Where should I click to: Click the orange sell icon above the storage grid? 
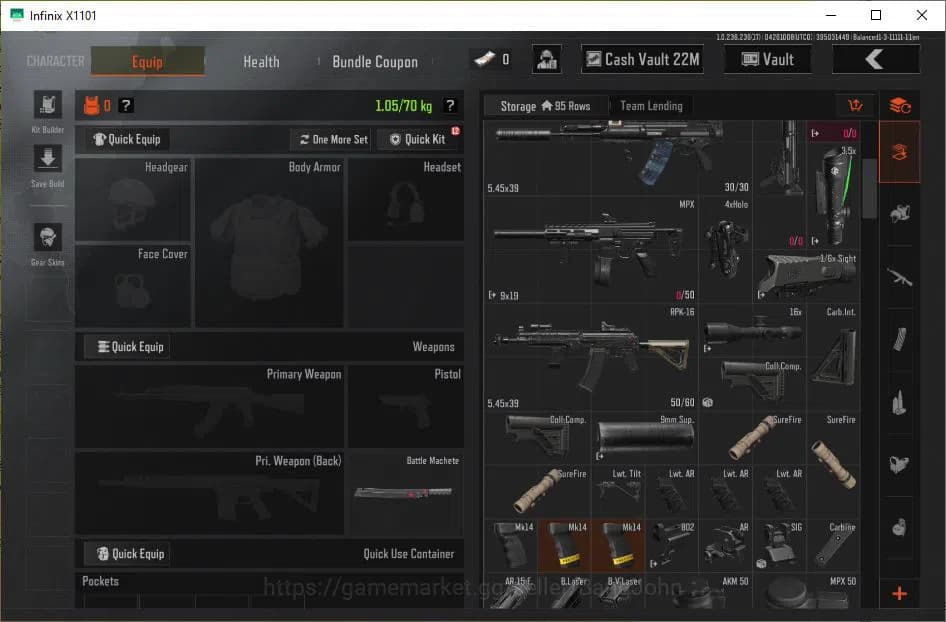(x=855, y=105)
